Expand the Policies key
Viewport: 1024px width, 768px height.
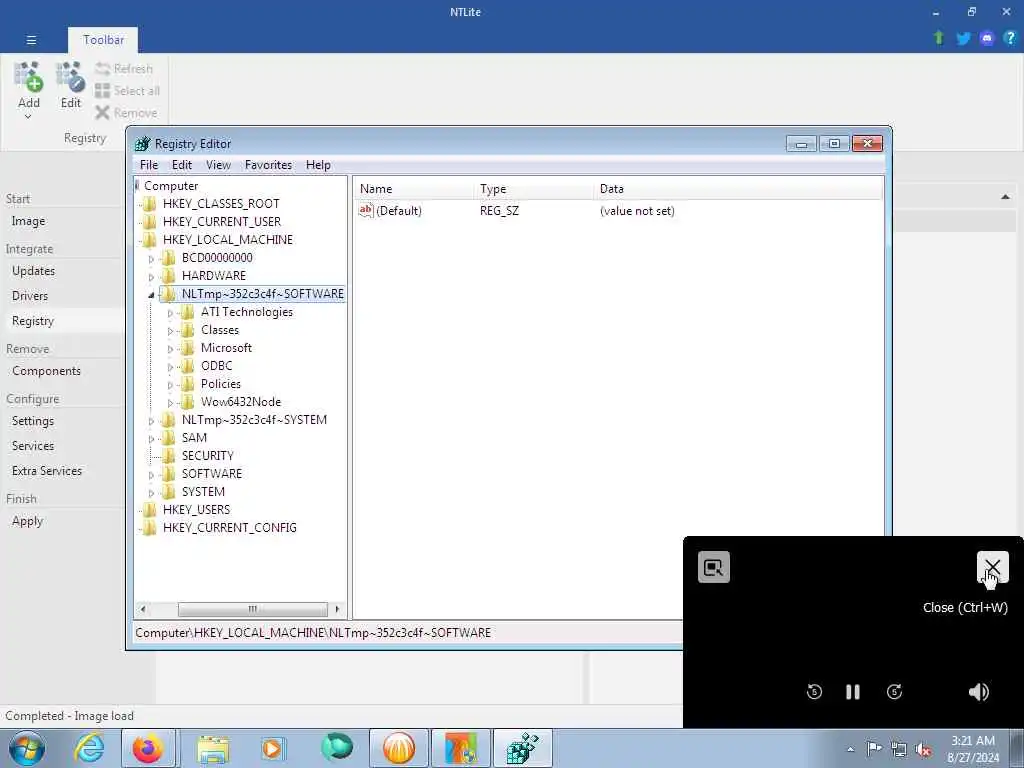point(170,385)
